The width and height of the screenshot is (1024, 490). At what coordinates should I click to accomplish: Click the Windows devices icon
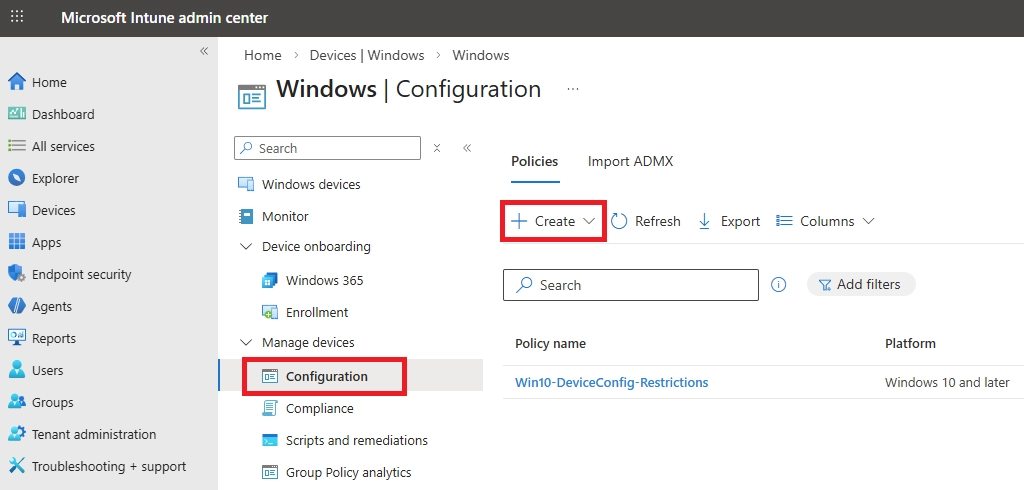(x=246, y=184)
